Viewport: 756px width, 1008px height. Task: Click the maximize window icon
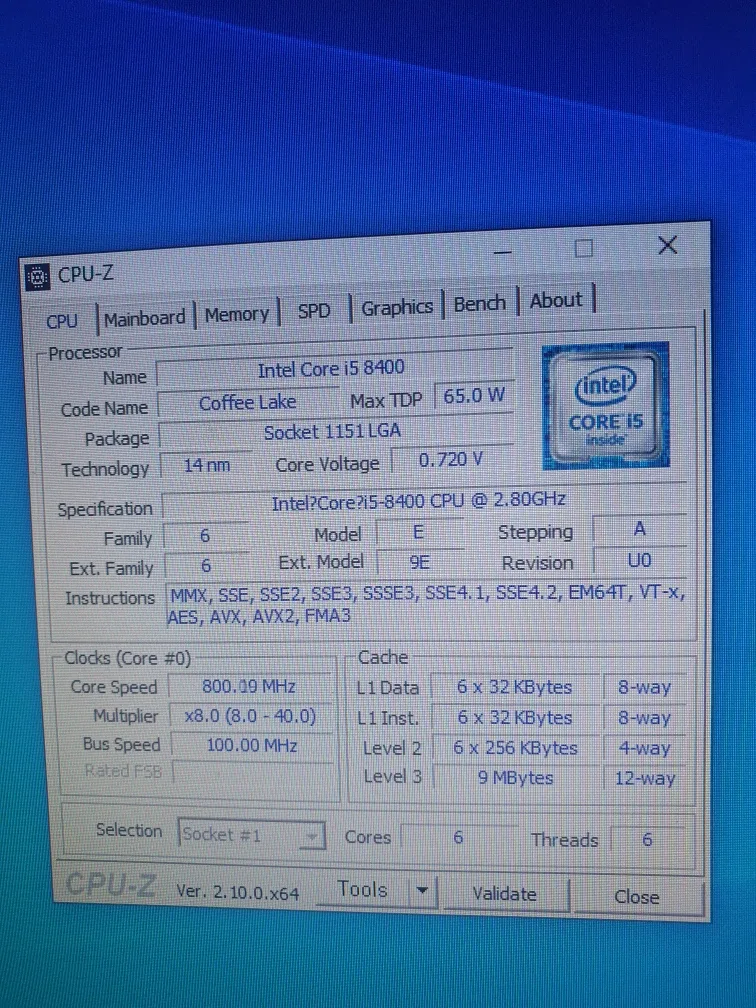[x=584, y=248]
